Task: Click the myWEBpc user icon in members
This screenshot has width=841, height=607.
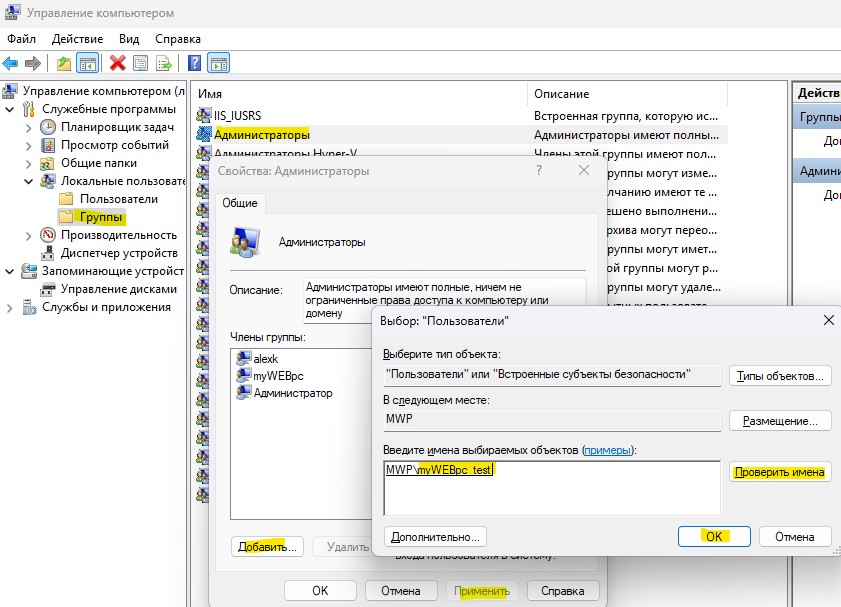Action: click(244, 375)
